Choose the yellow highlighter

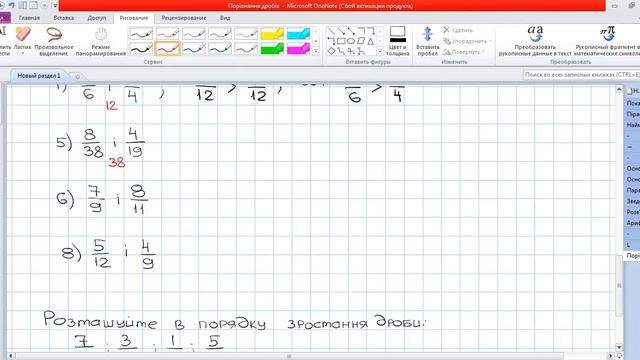272,33
